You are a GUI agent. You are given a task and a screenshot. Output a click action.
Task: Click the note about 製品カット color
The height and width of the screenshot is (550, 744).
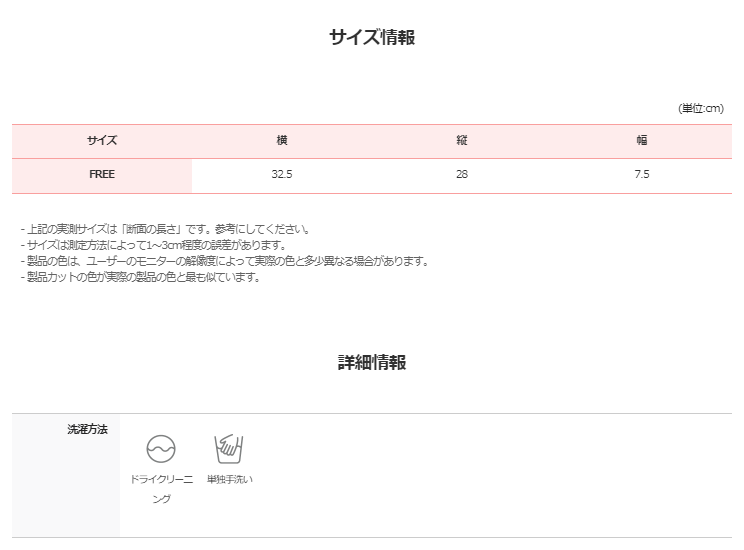pyautogui.click(x=140, y=277)
